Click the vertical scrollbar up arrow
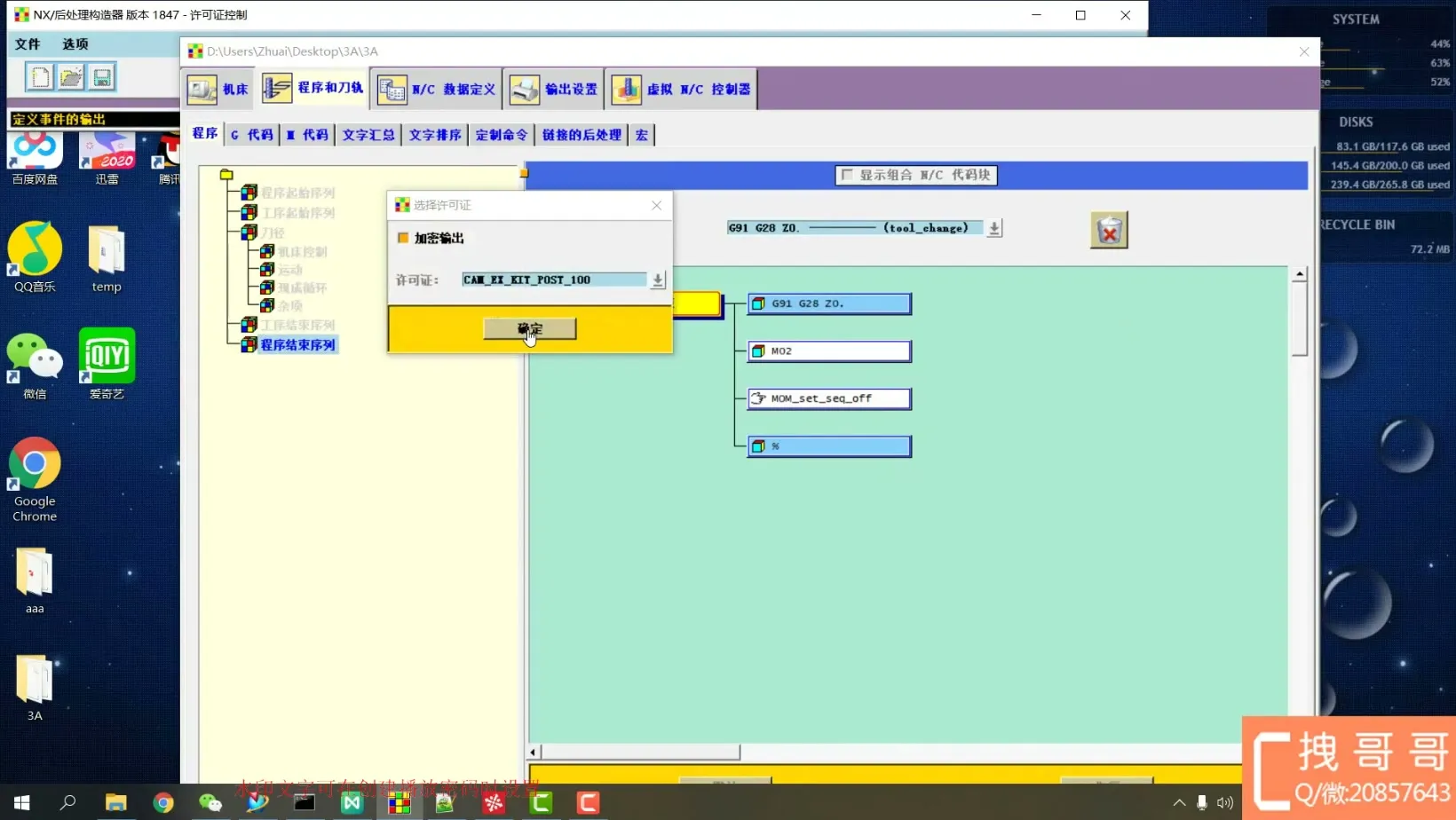Image resolution: width=1456 pixels, height=820 pixels. pos(1299,274)
